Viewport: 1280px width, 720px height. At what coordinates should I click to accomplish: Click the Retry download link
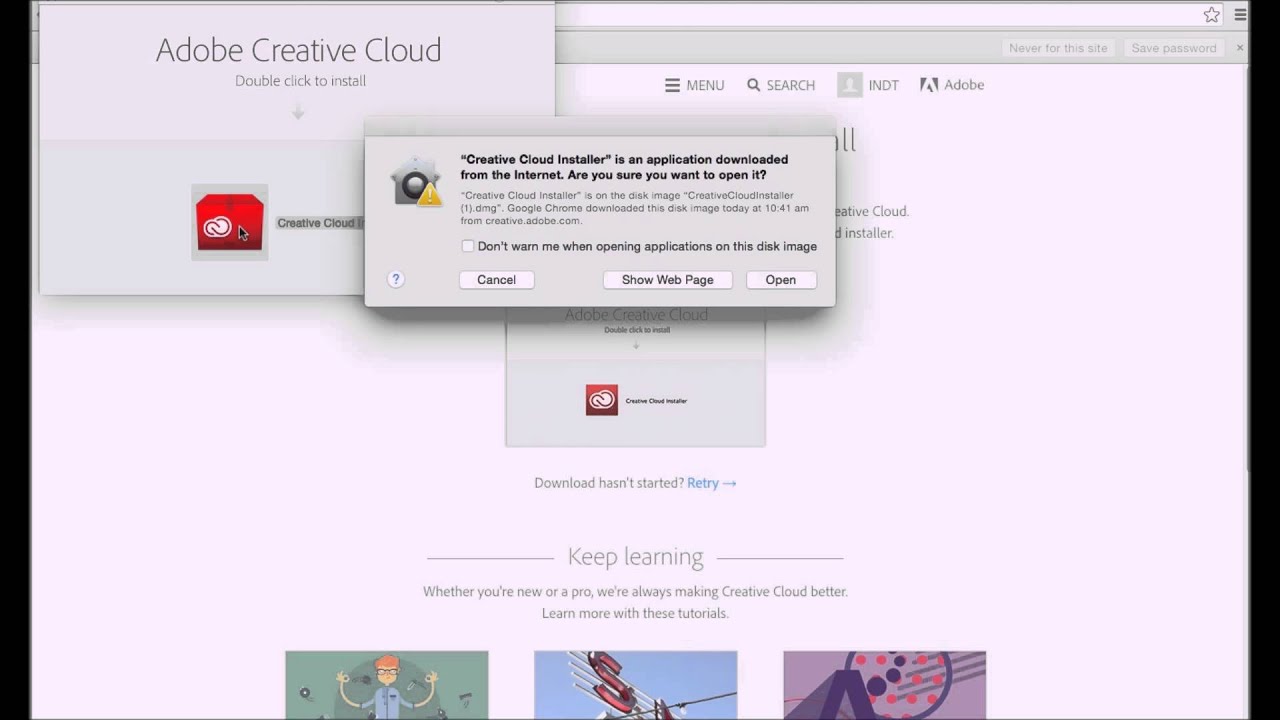(x=712, y=483)
